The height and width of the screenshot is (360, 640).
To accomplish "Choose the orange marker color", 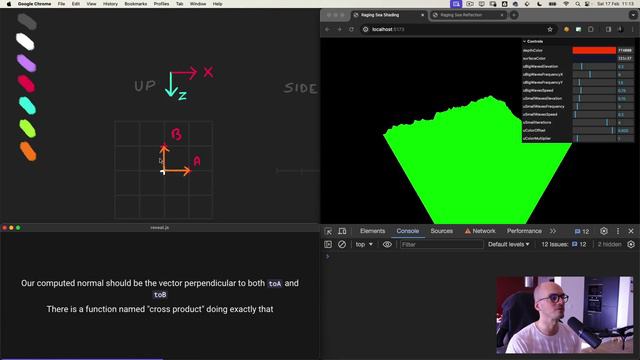I will [28, 151].
